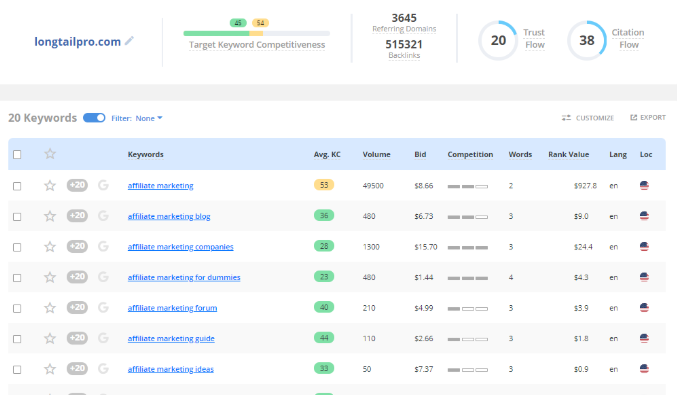Open the affiliate marketing blog link

coord(169,216)
